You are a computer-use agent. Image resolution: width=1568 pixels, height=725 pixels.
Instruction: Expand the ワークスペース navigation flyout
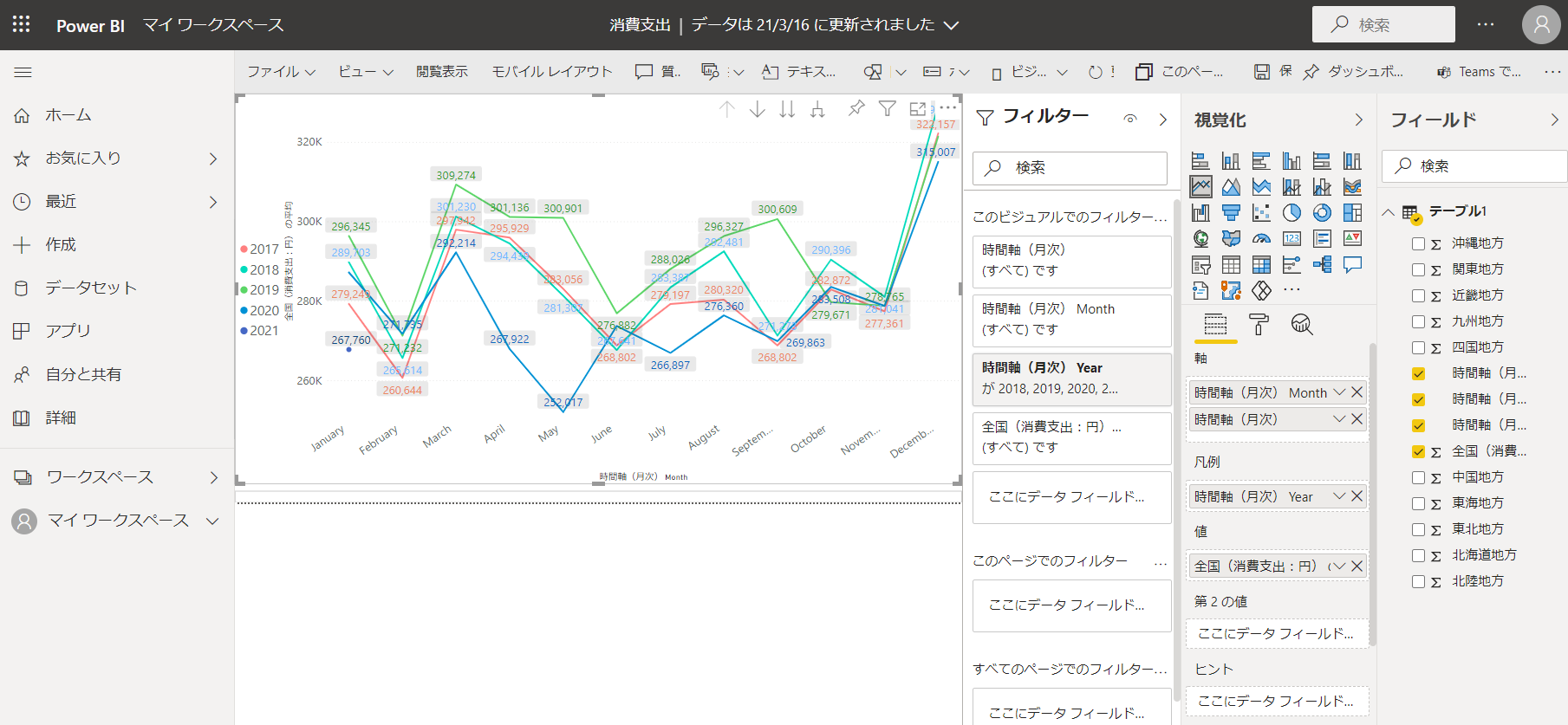(213, 477)
